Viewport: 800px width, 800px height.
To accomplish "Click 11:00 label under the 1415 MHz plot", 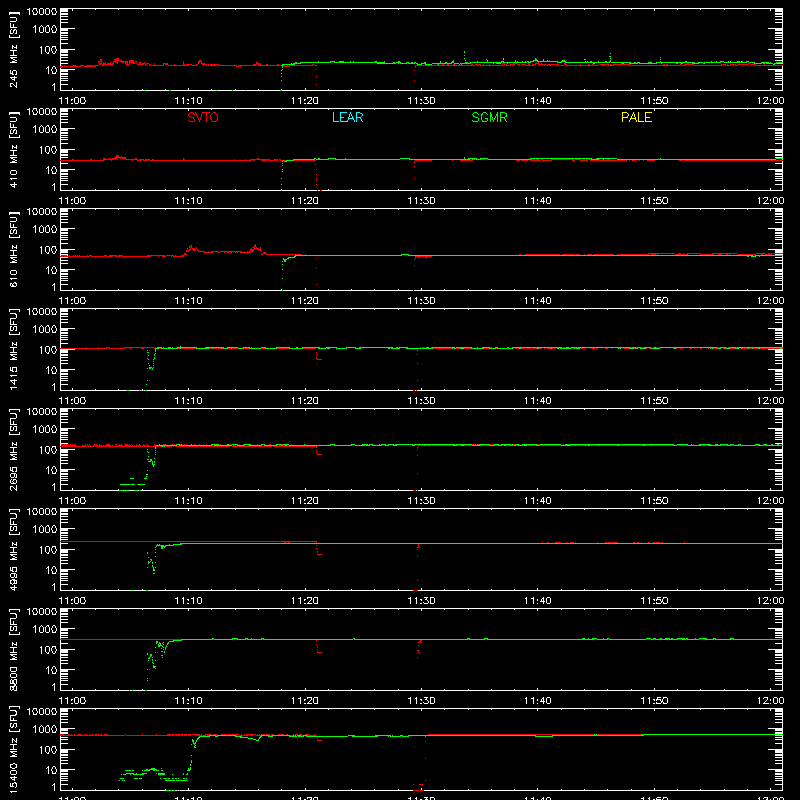I will (72, 401).
